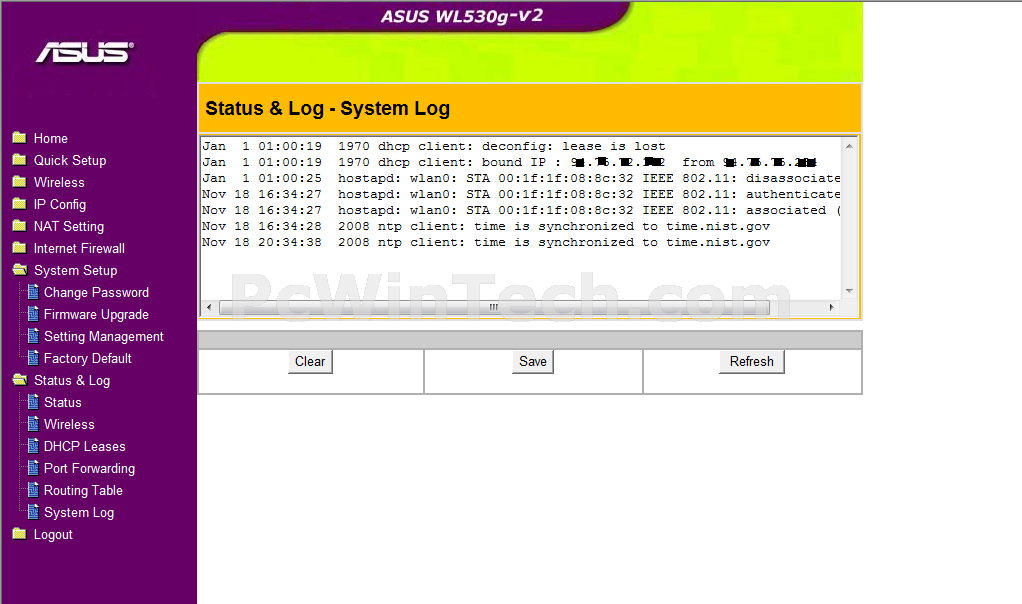Viewport: 1022px width, 604px height.
Task: Collapse the System Setup open-folder icon
Action: 20,270
